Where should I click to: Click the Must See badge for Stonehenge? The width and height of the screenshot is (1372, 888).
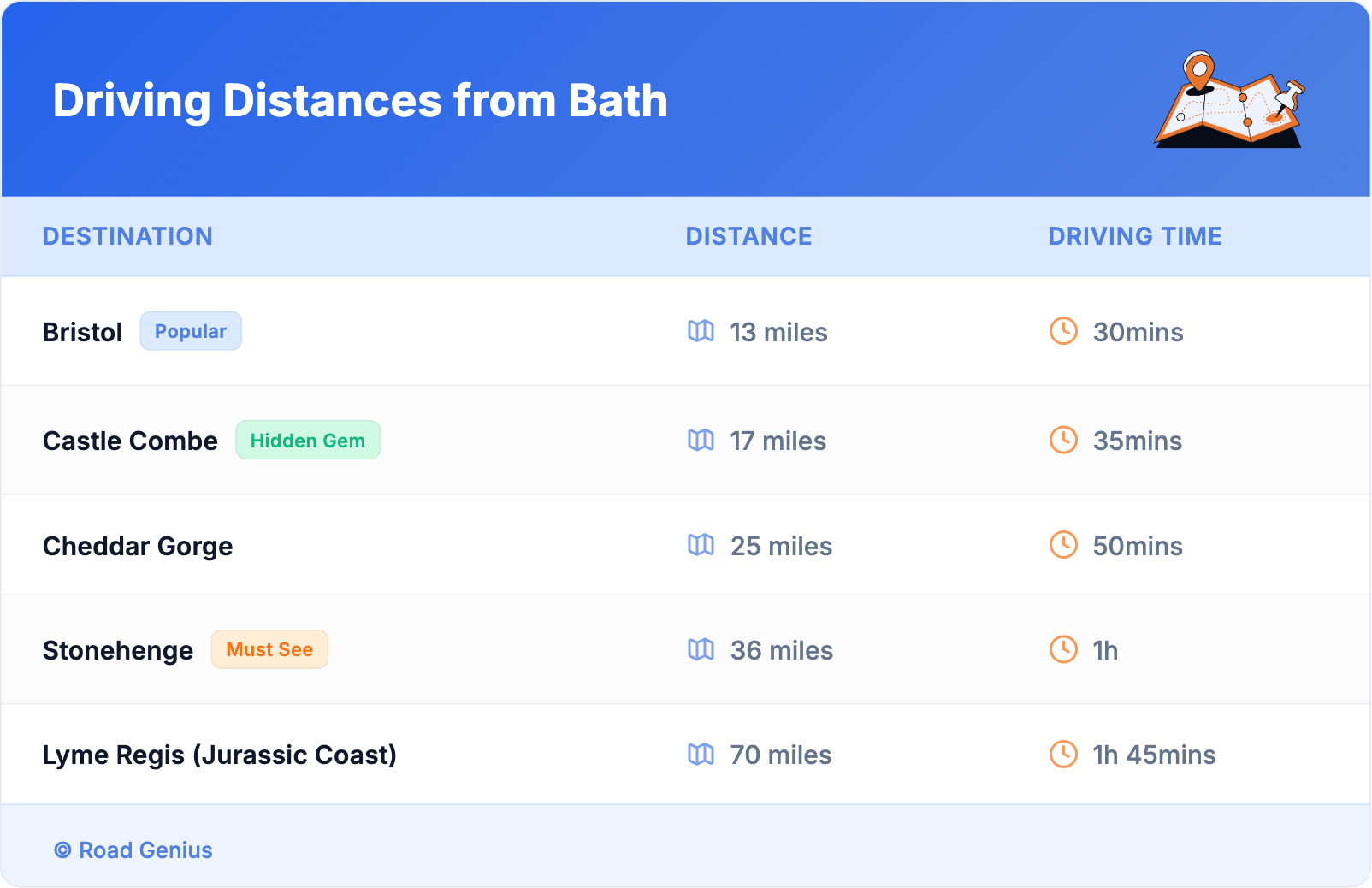click(x=269, y=650)
